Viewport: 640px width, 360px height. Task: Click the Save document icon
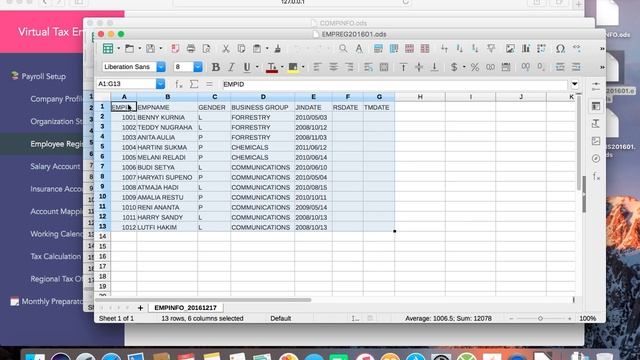[151, 49]
